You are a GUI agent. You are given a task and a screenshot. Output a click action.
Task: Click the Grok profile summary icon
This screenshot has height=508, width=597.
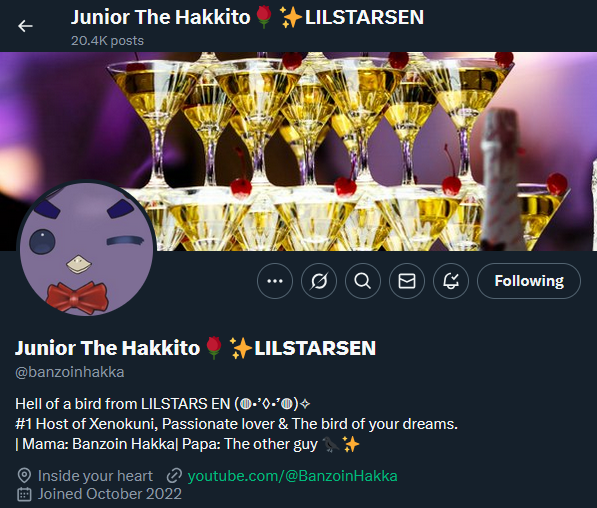click(319, 281)
